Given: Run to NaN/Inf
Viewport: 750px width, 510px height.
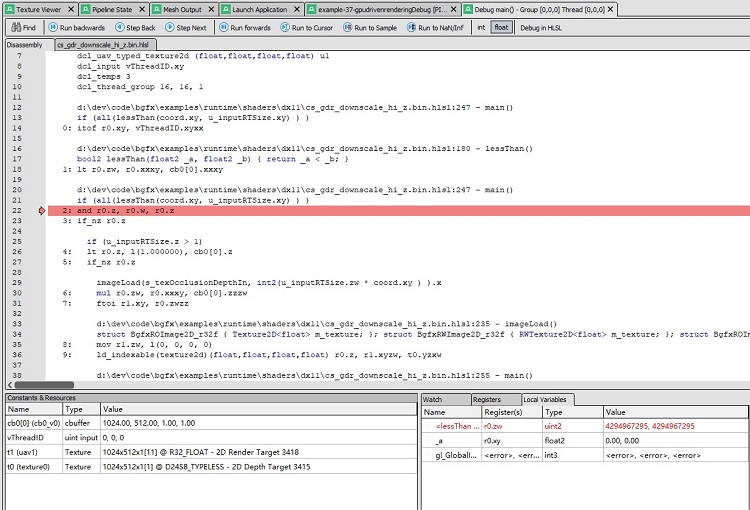Looking at the screenshot, I should tap(435, 28).
